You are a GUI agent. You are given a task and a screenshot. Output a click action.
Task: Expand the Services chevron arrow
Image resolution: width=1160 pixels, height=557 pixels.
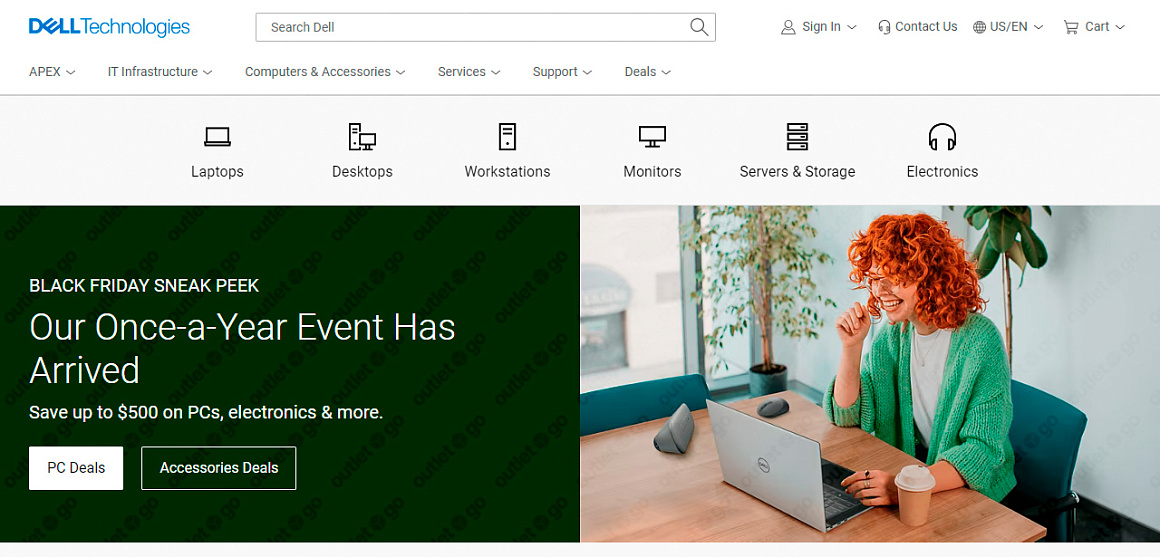tap(496, 72)
